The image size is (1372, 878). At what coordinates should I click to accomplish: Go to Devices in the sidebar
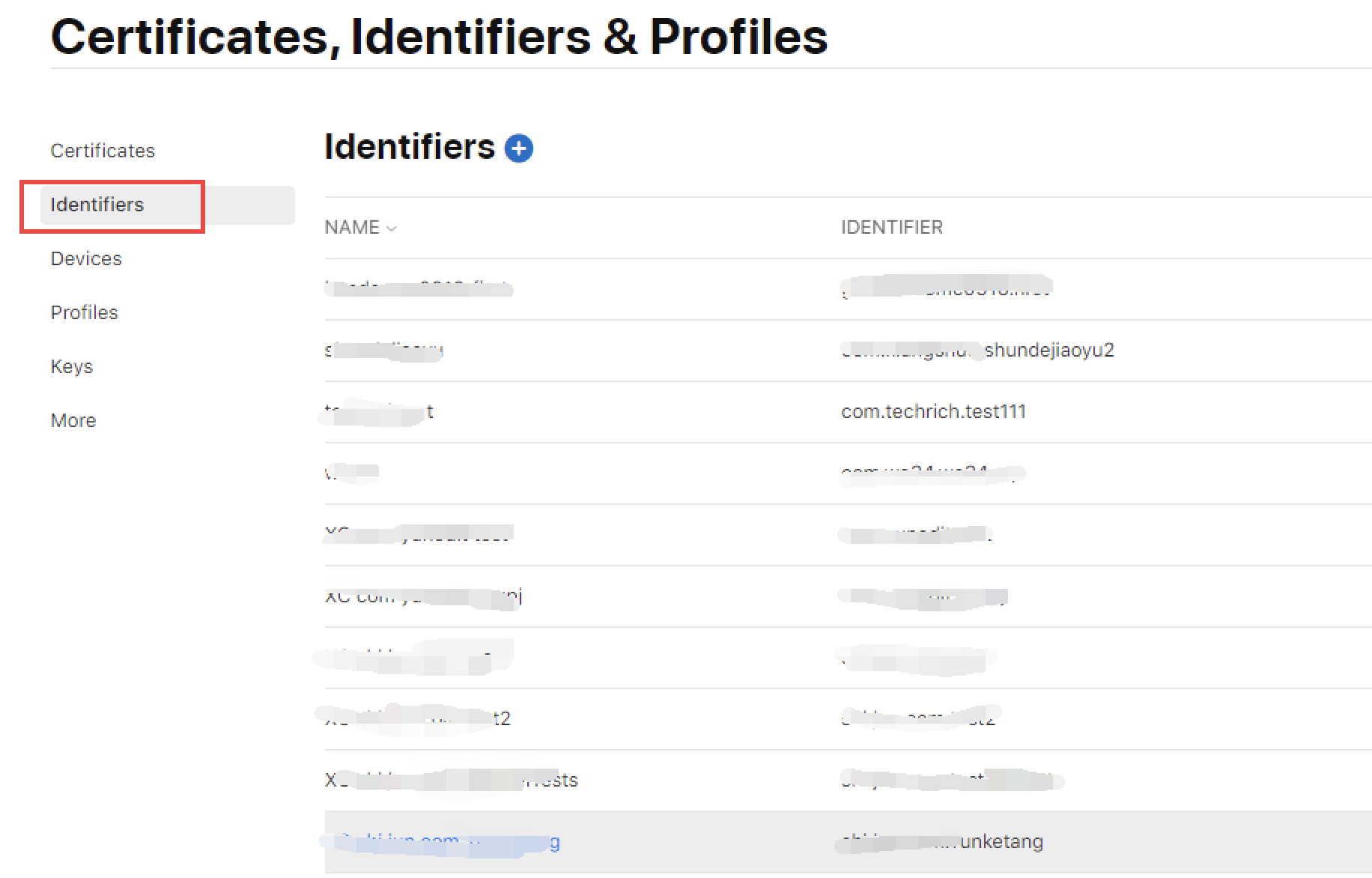pos(86,258)
